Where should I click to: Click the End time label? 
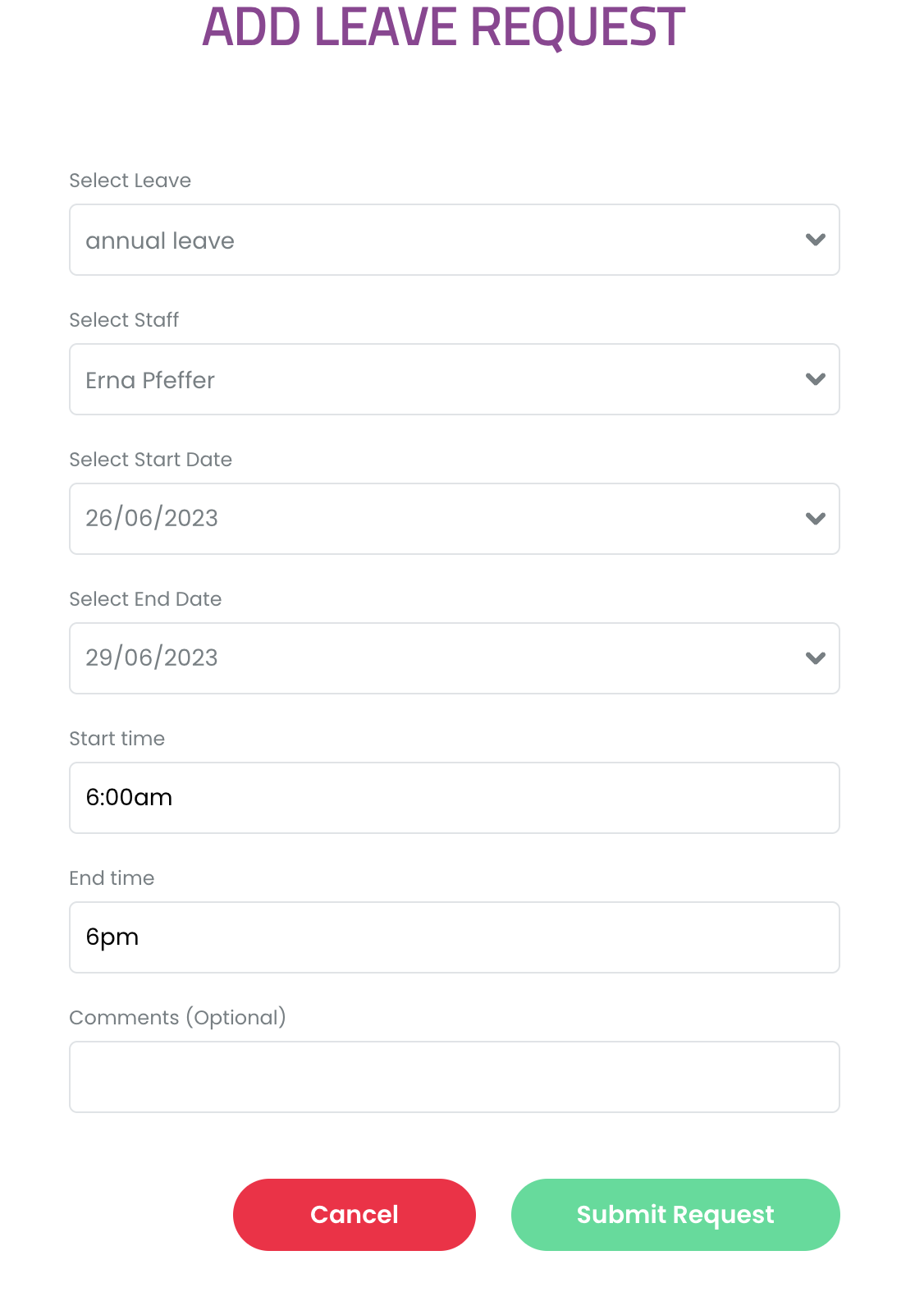(x=112, y=878)
